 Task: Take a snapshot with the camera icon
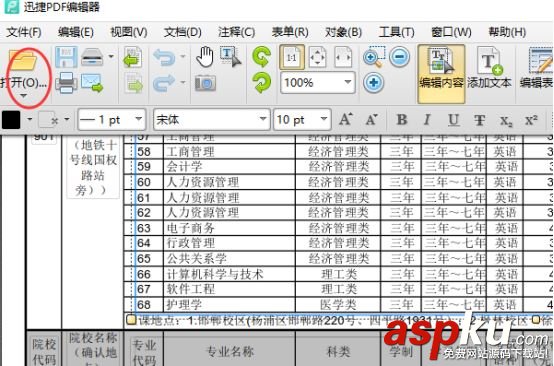(x=205, y=83)
